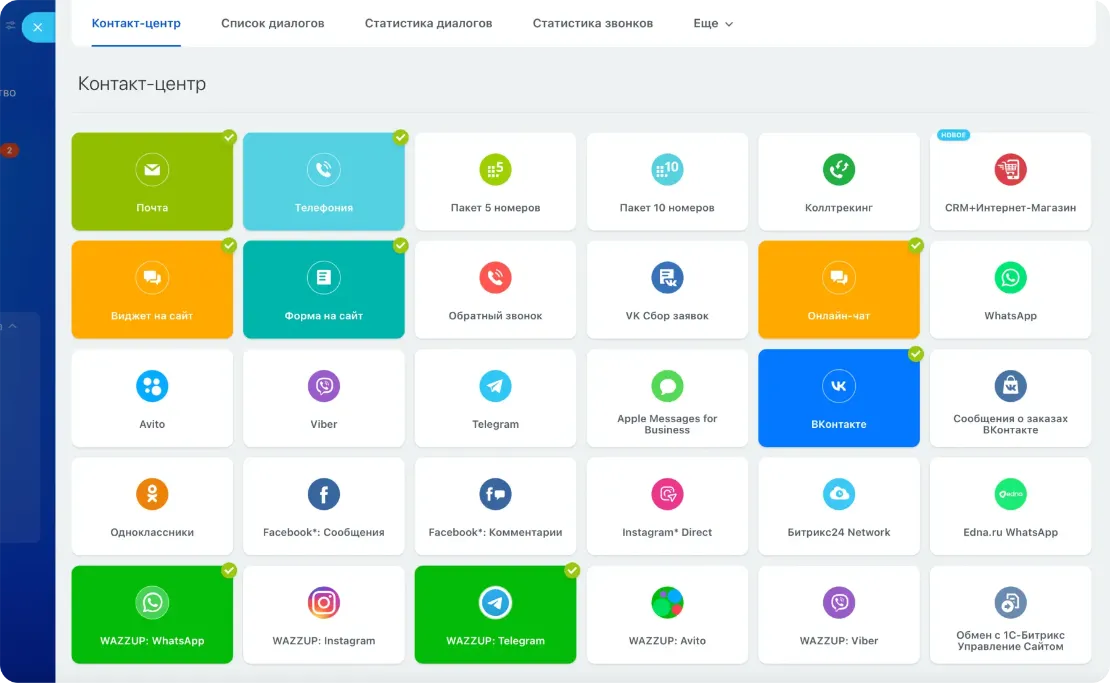Click the Instagram* Direct label

[667, 532]
